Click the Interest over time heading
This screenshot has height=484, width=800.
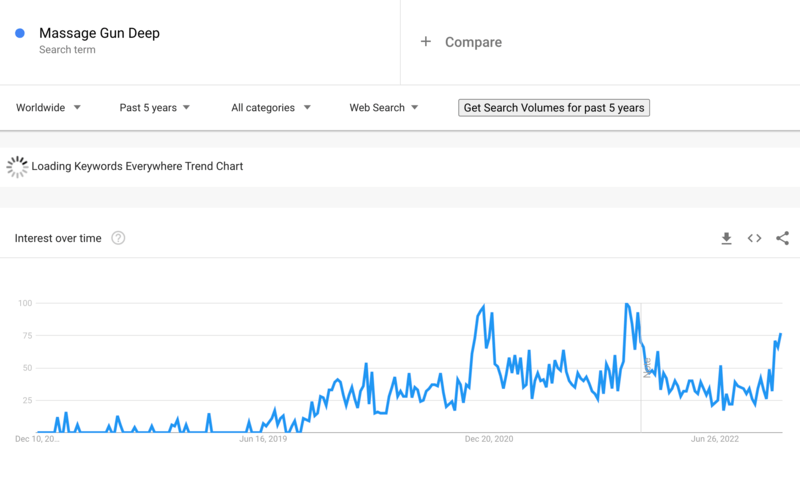(x=58, y=238)
